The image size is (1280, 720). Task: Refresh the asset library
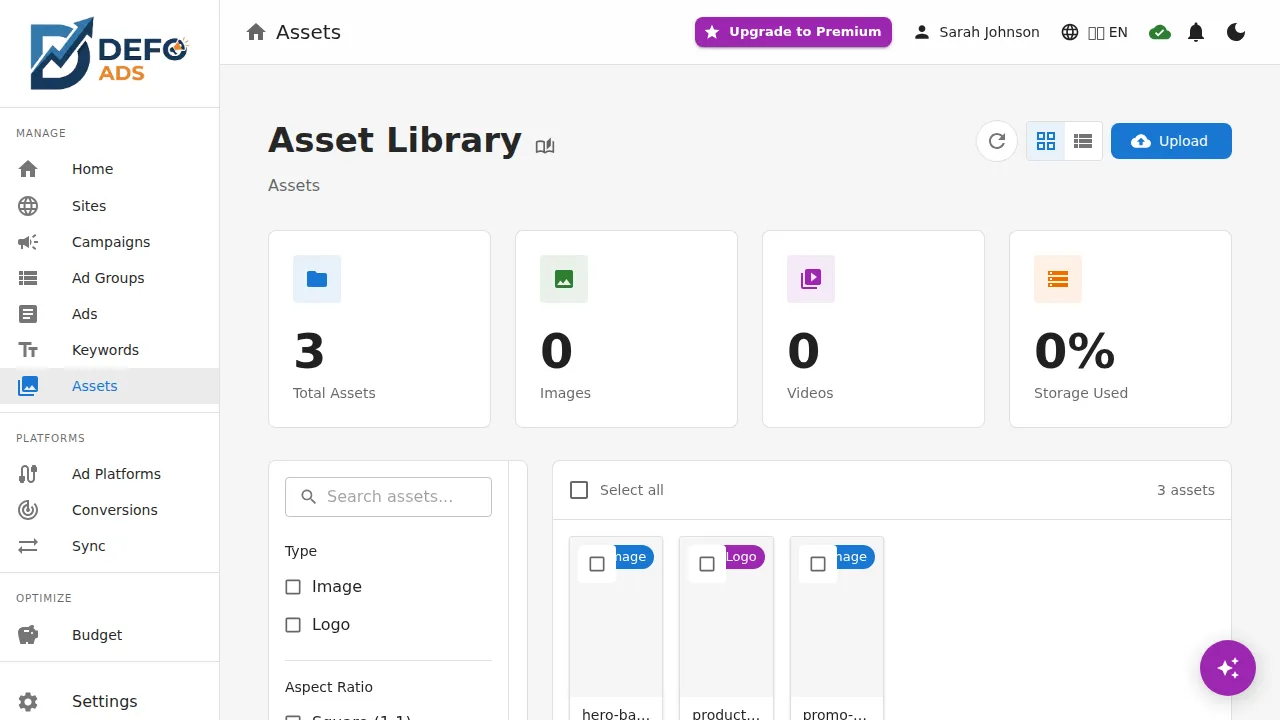[x=997, y=141]
